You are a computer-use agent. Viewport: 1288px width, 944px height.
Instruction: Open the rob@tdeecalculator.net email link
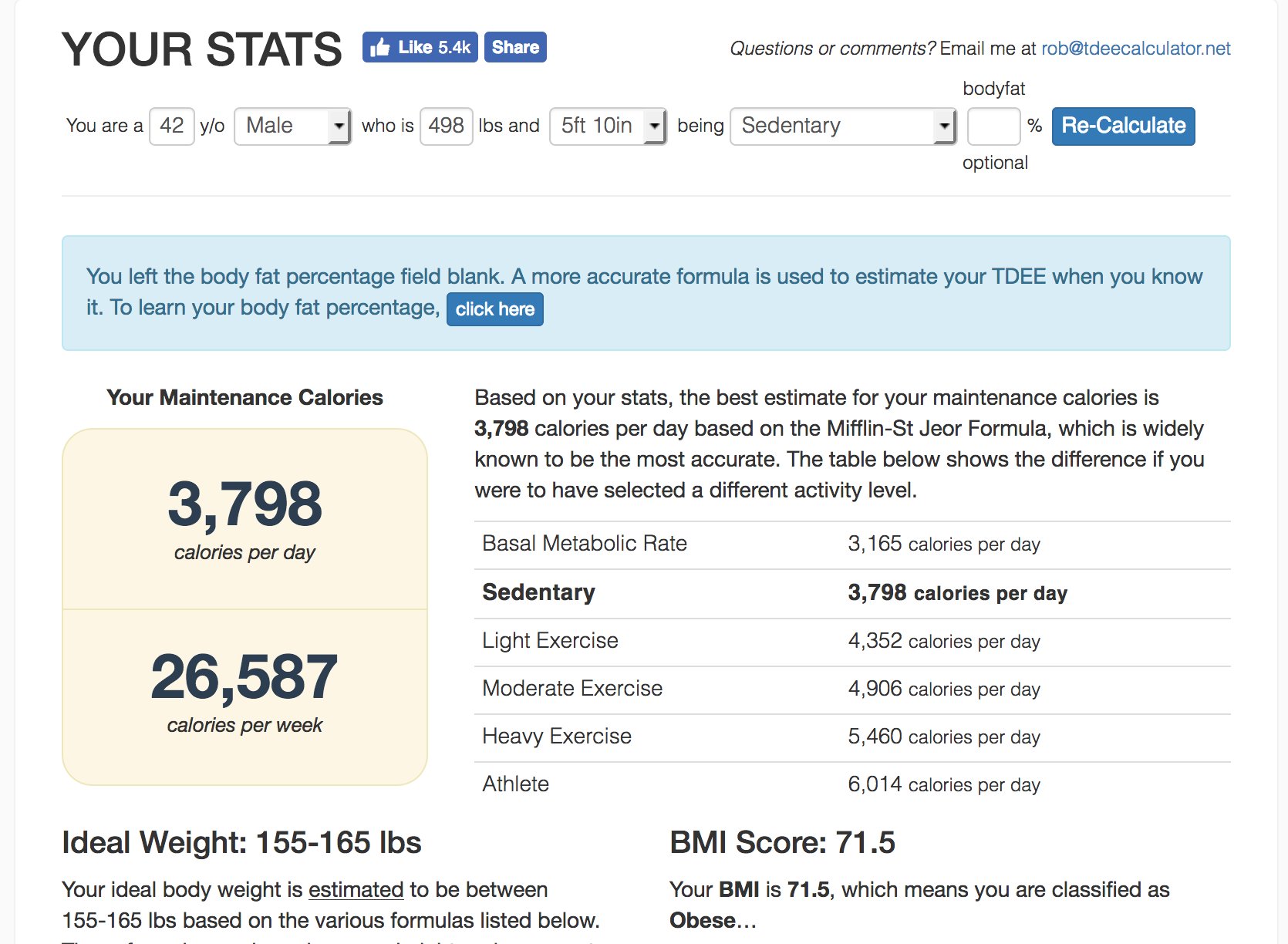click(1135, 49)
